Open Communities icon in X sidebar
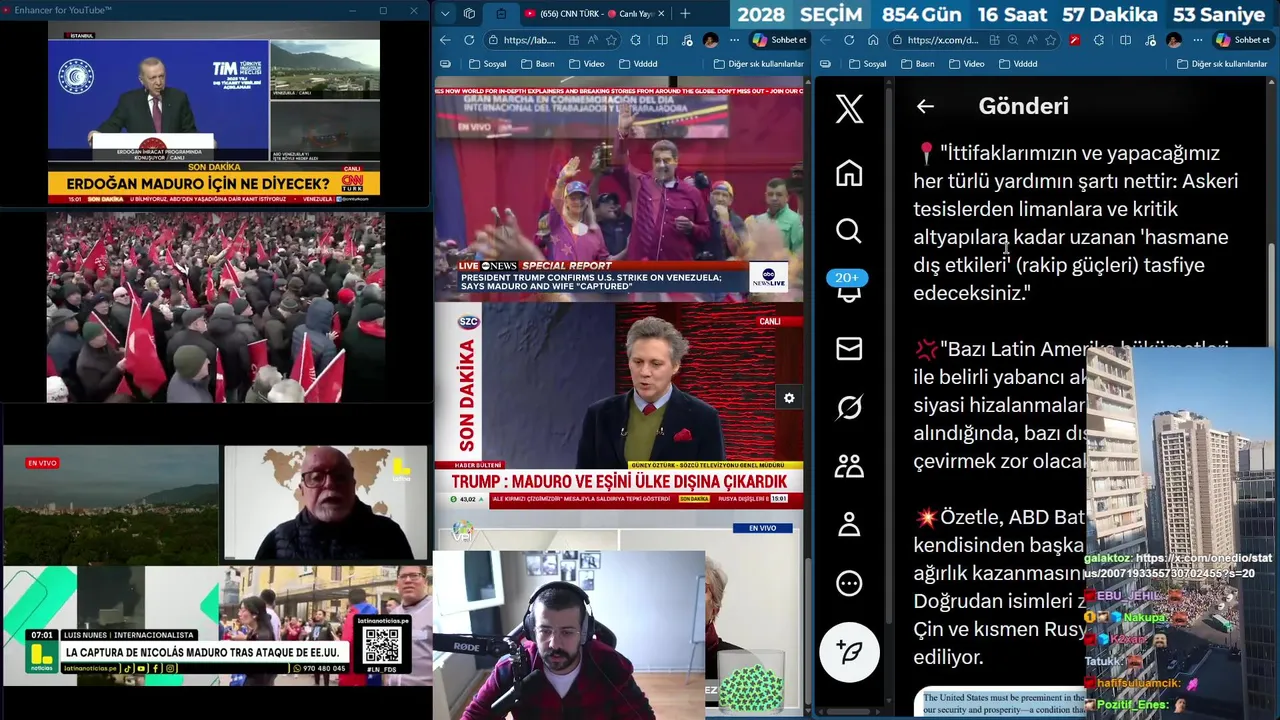This screenshot has height=720, width=1280. 849,465
